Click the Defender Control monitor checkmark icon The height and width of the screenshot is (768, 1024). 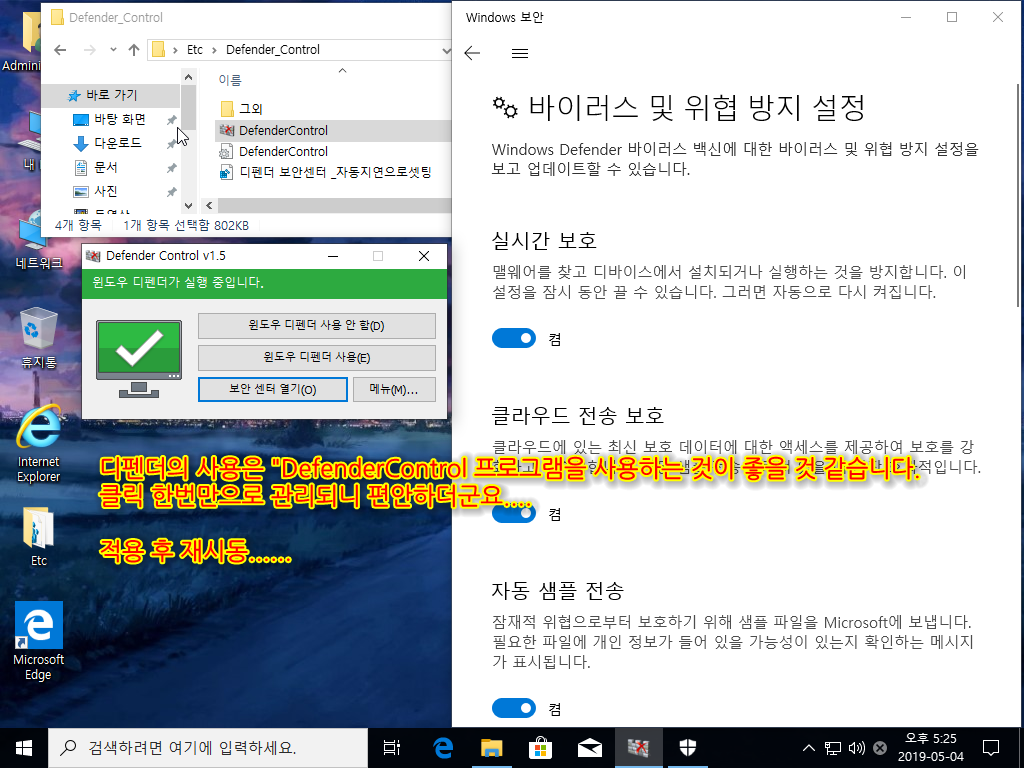point(138,359)
